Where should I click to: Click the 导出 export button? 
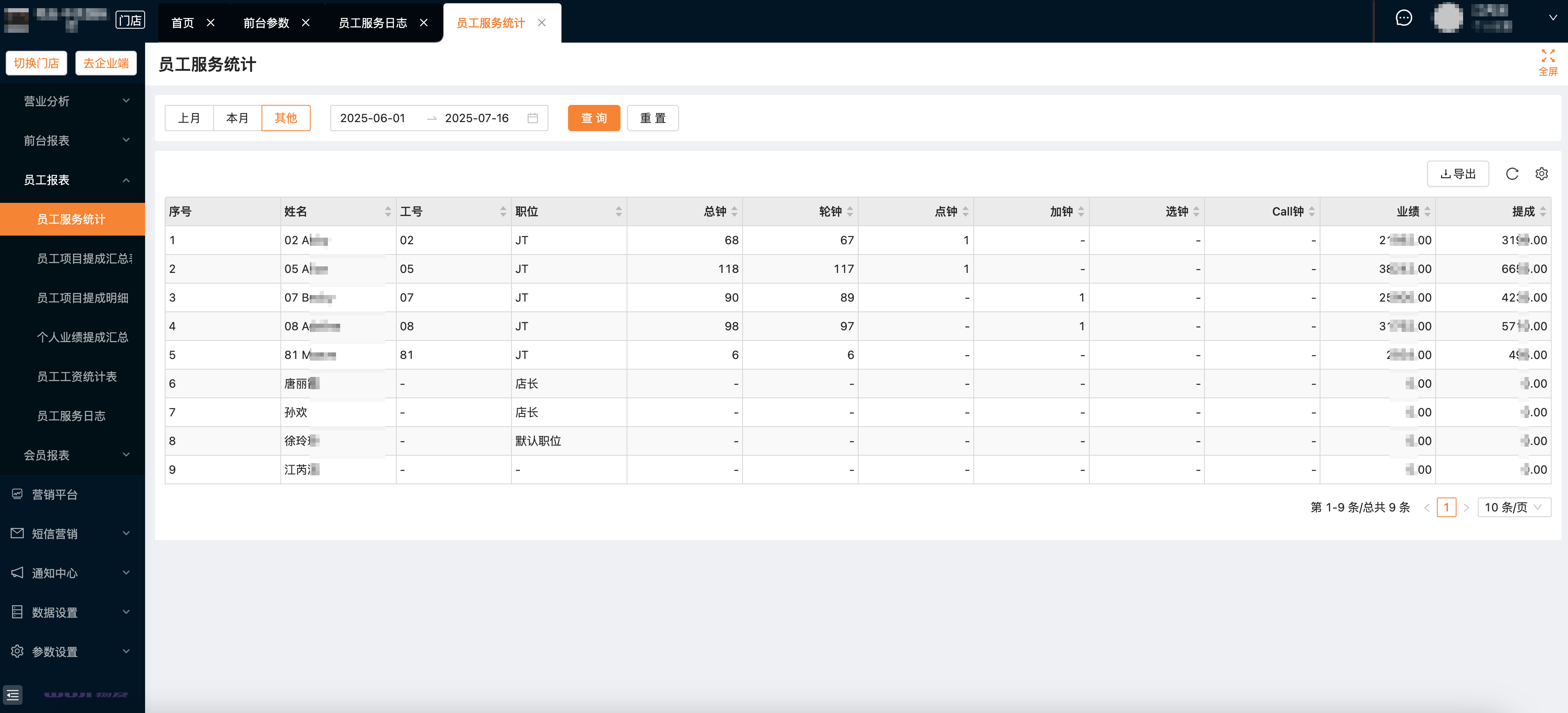[1457, 174]
